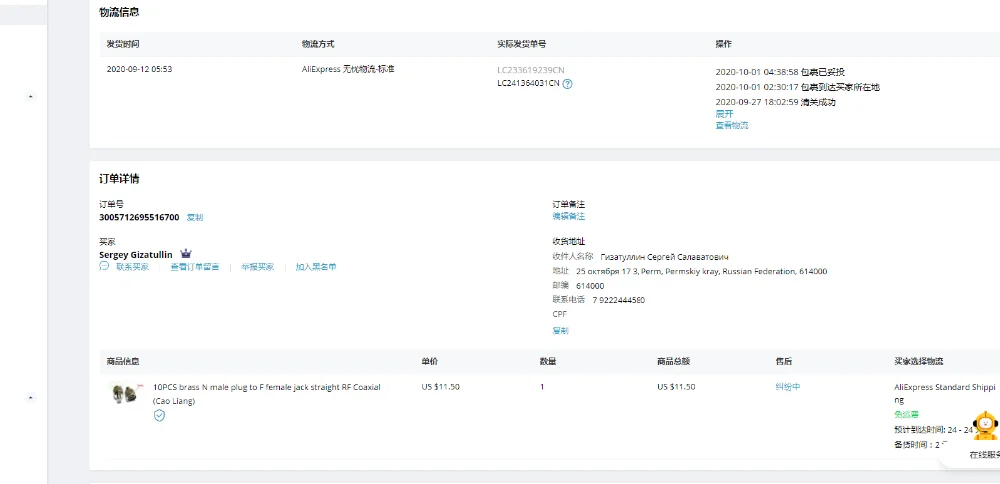Collapse the upper sidebar section arrow
1000x484 pixels.
click(29, 97)
